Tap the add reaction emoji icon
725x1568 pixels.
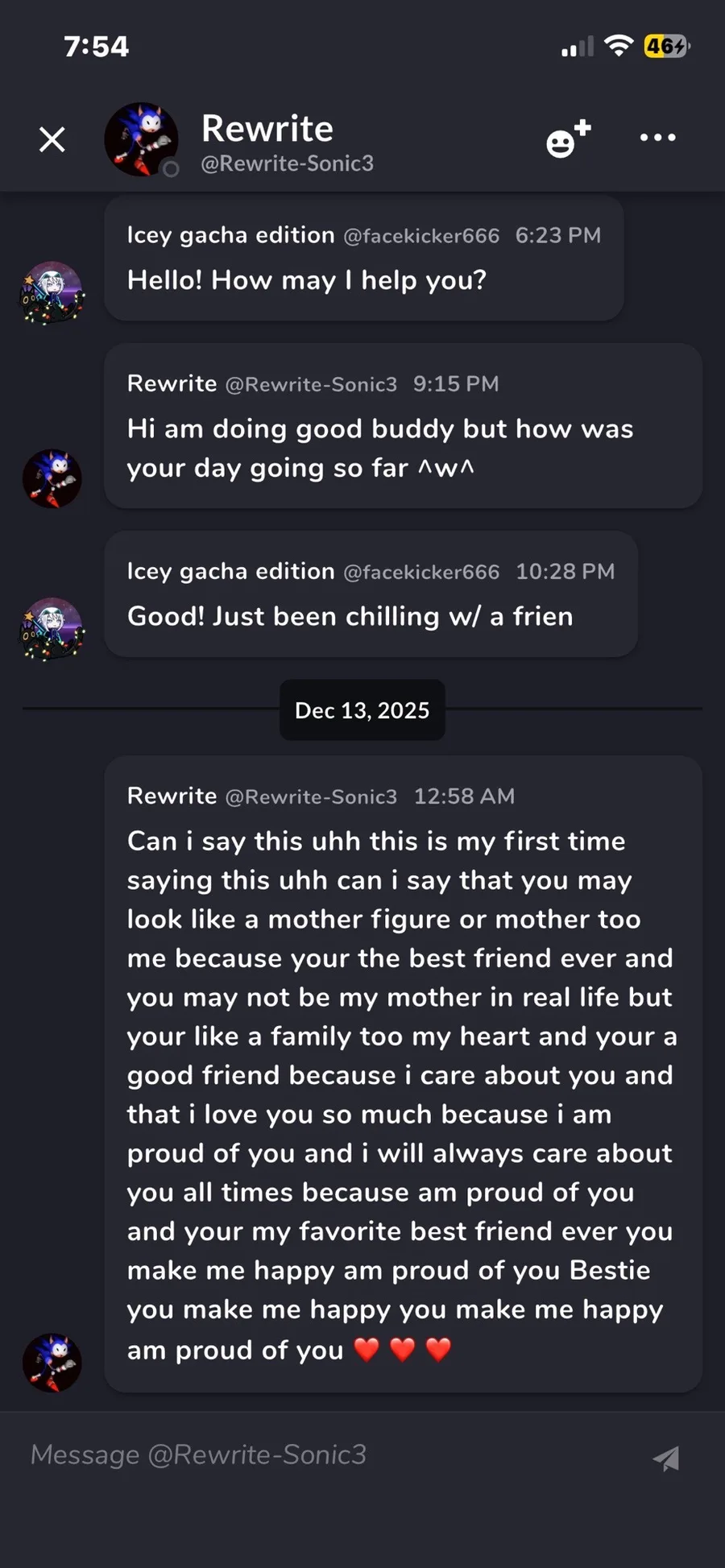tap(568, 139)
